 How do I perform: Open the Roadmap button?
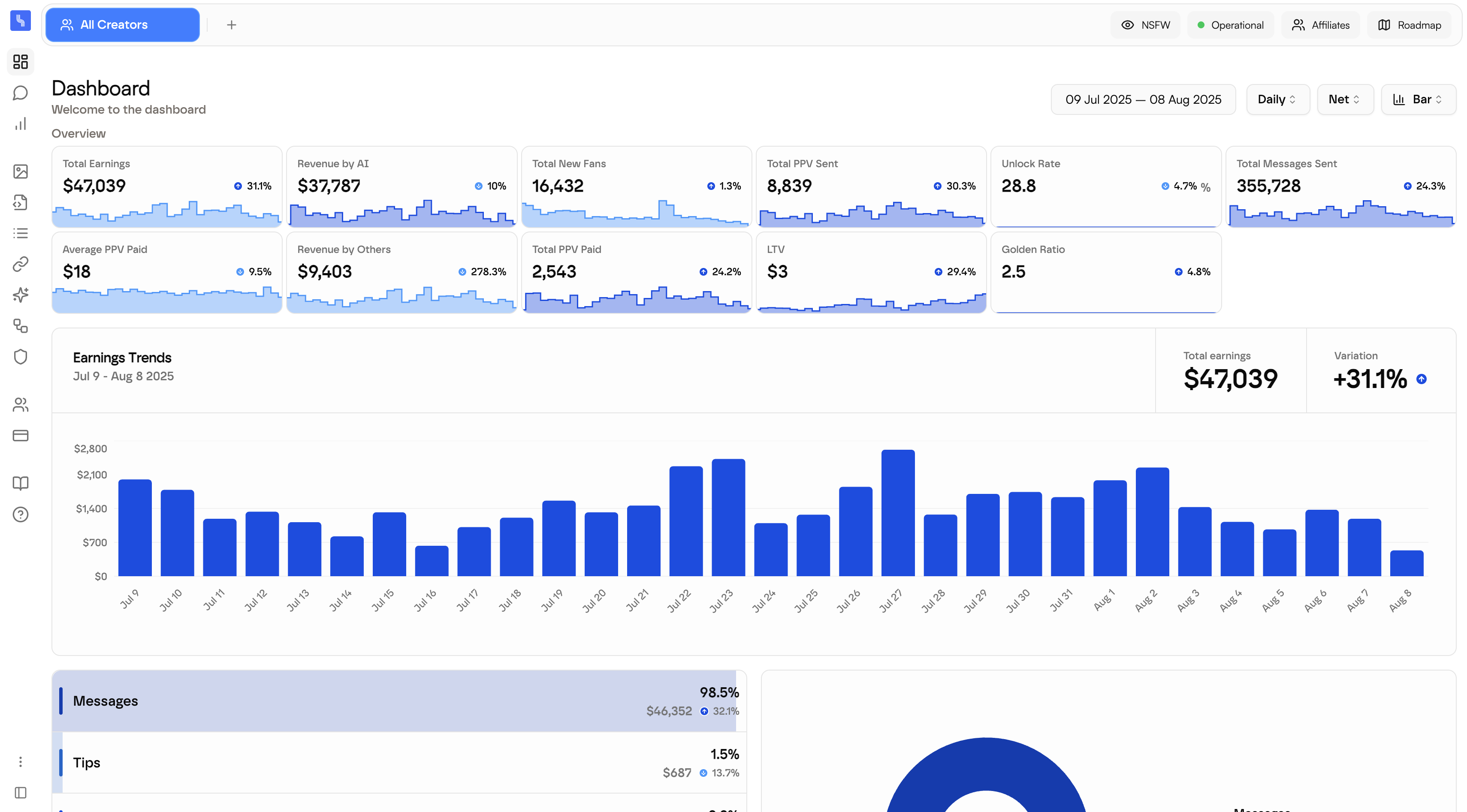click(1410, 25)
